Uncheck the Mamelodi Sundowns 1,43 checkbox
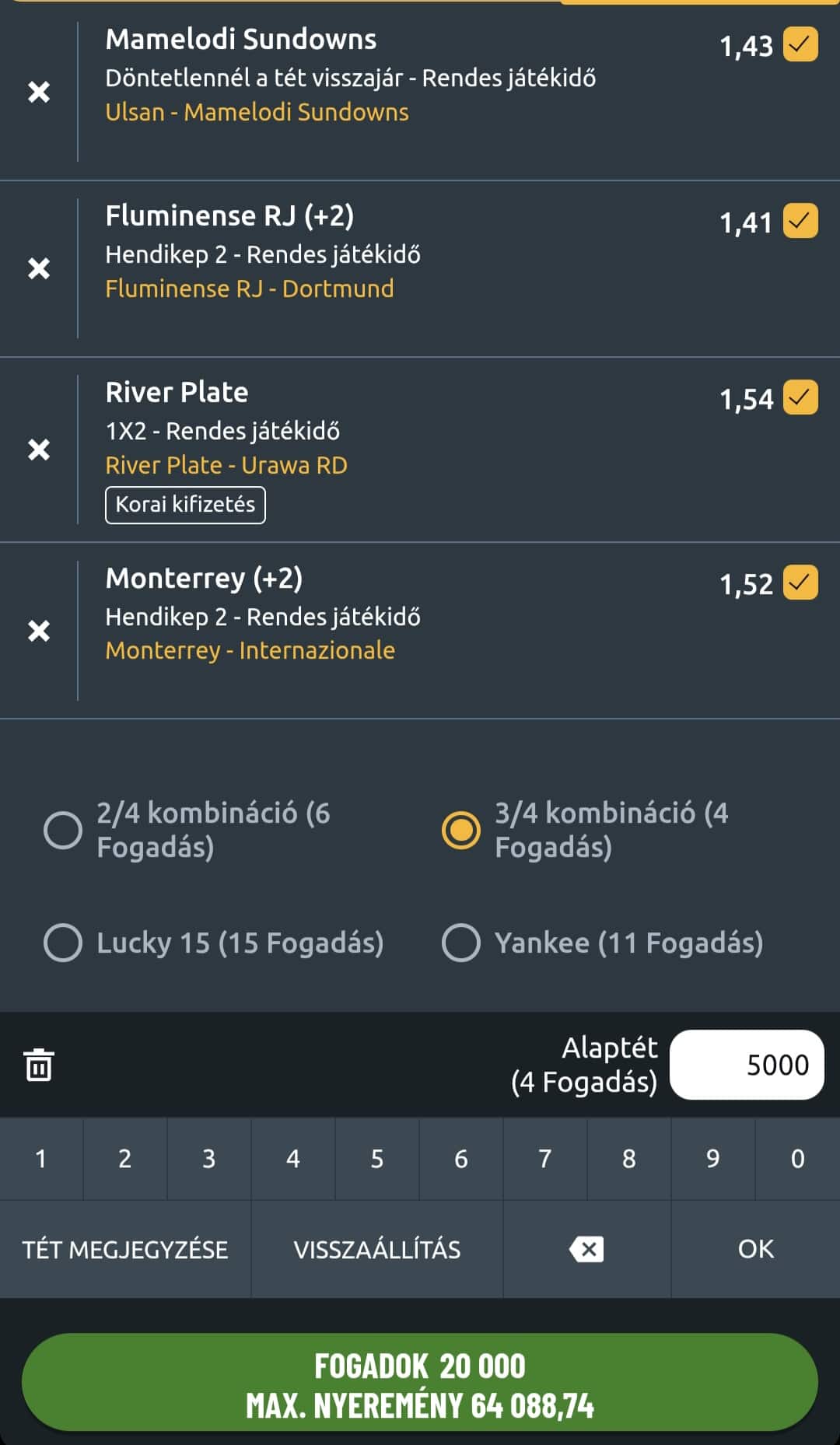840x1445 pixels. point(800,44)
